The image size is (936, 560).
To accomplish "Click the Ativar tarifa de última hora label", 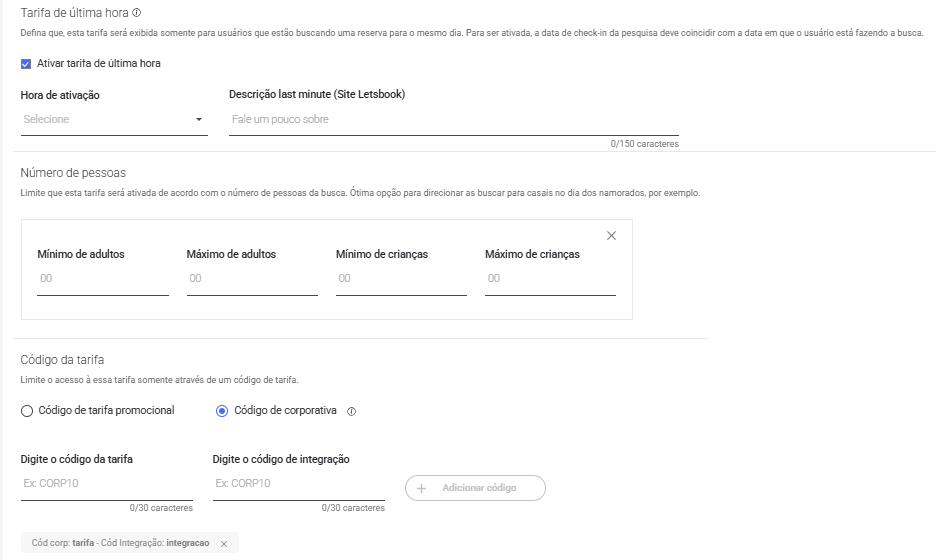I will pyautogui.click(x=98, y=63).
